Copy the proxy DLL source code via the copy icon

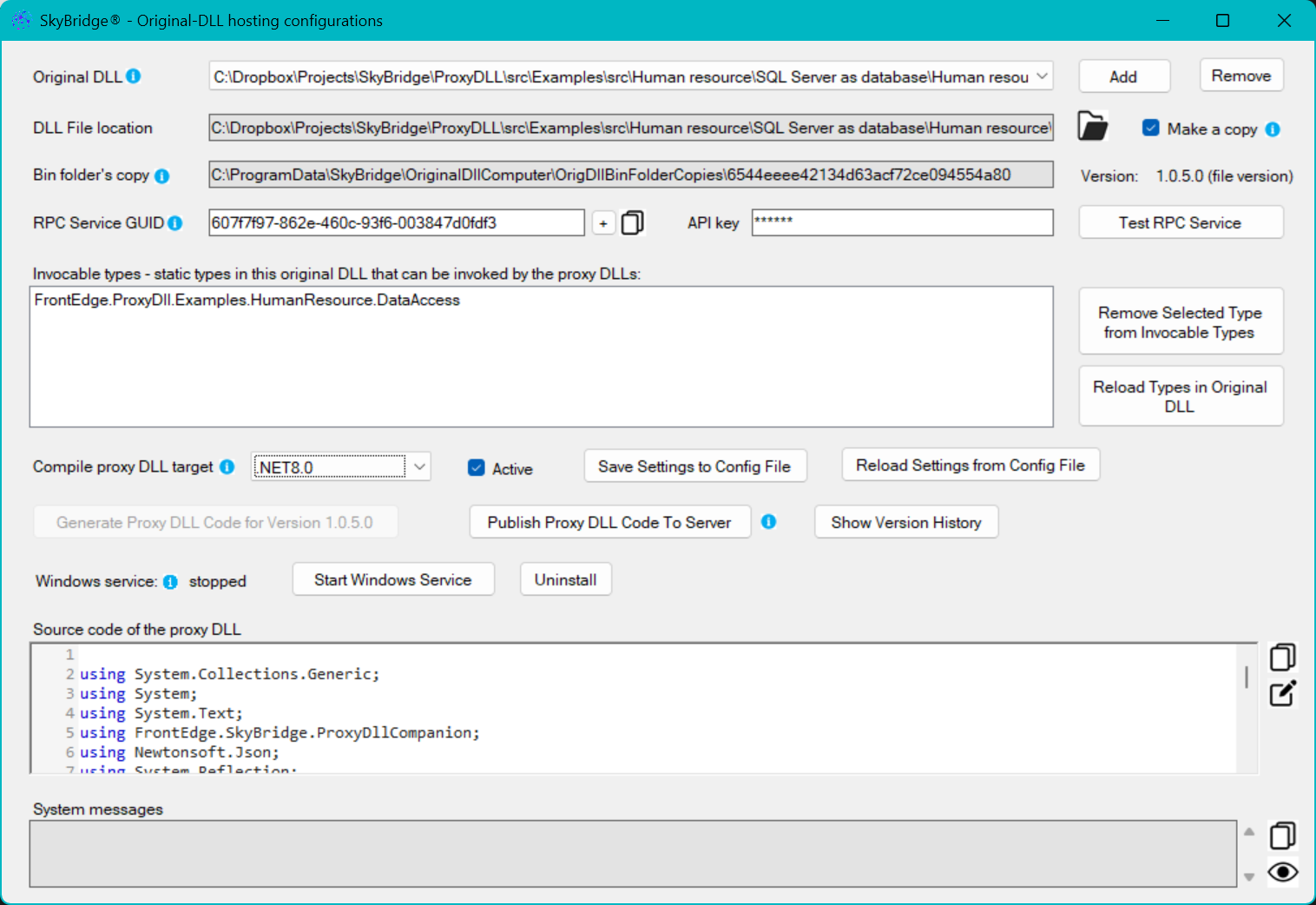click(x=1282, y=657)
